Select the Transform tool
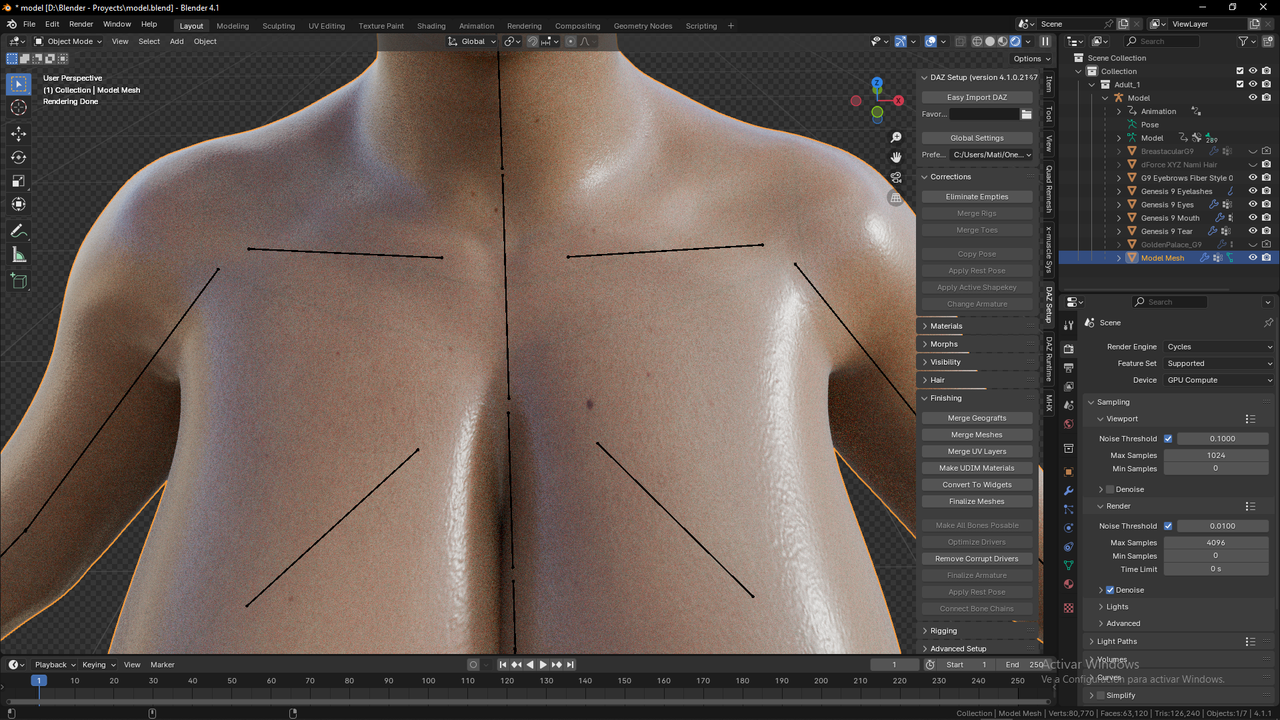 tap(19, 205)
